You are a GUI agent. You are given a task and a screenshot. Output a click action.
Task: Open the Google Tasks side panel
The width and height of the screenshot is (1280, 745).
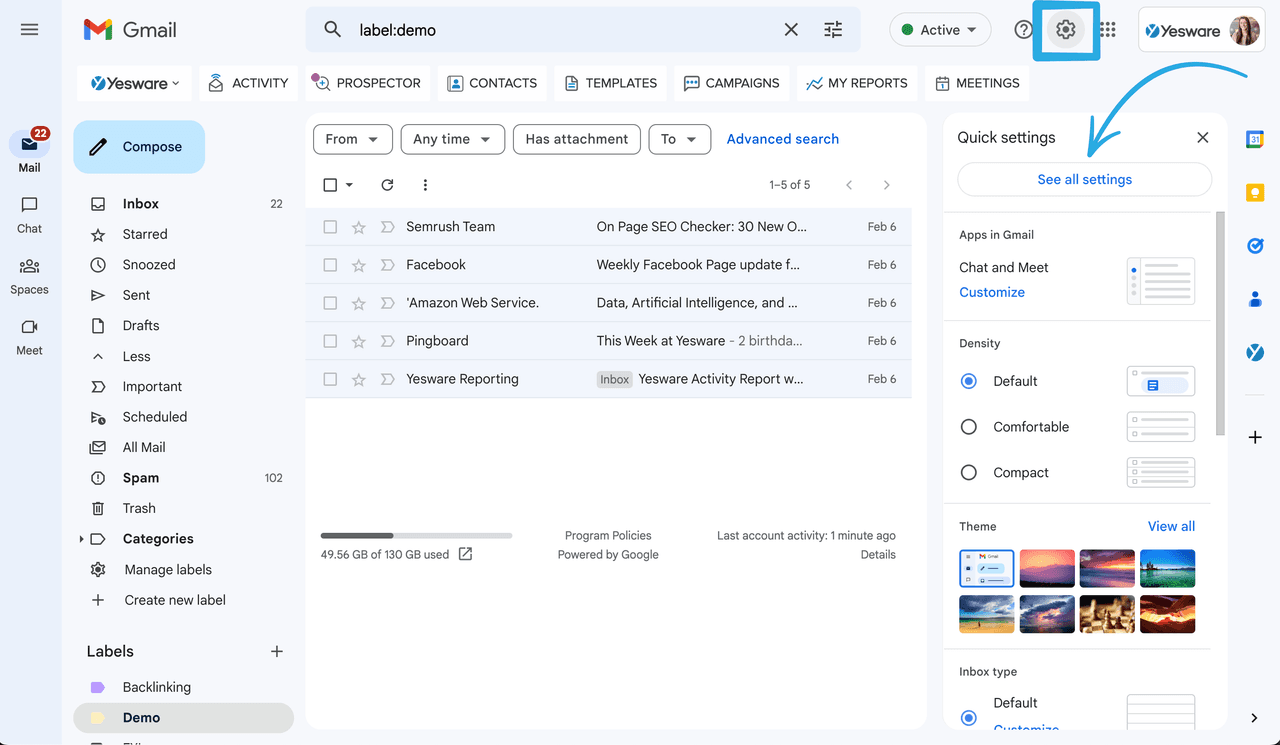click(x=1255, y=245)
